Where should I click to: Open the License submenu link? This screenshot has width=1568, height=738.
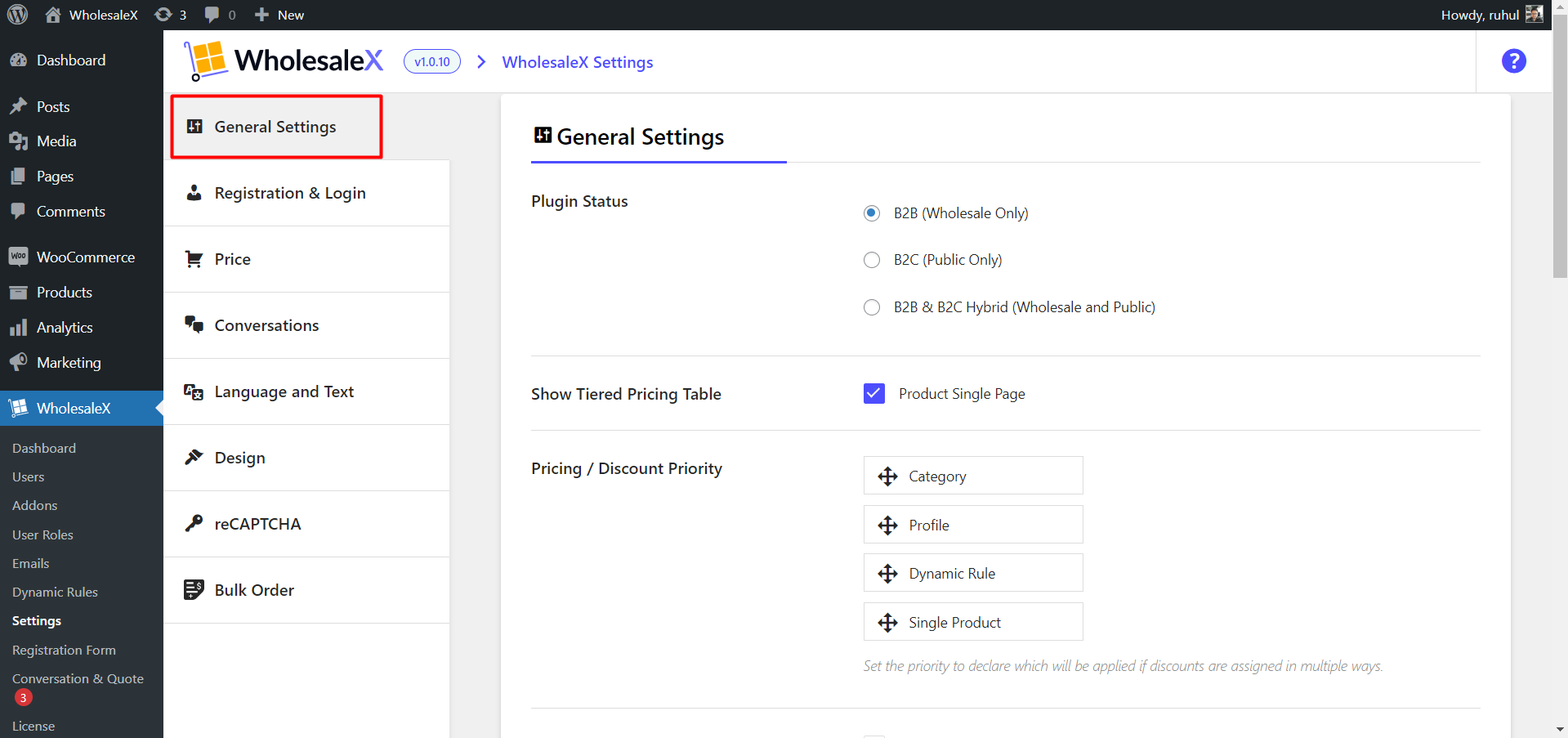point(34,727)
